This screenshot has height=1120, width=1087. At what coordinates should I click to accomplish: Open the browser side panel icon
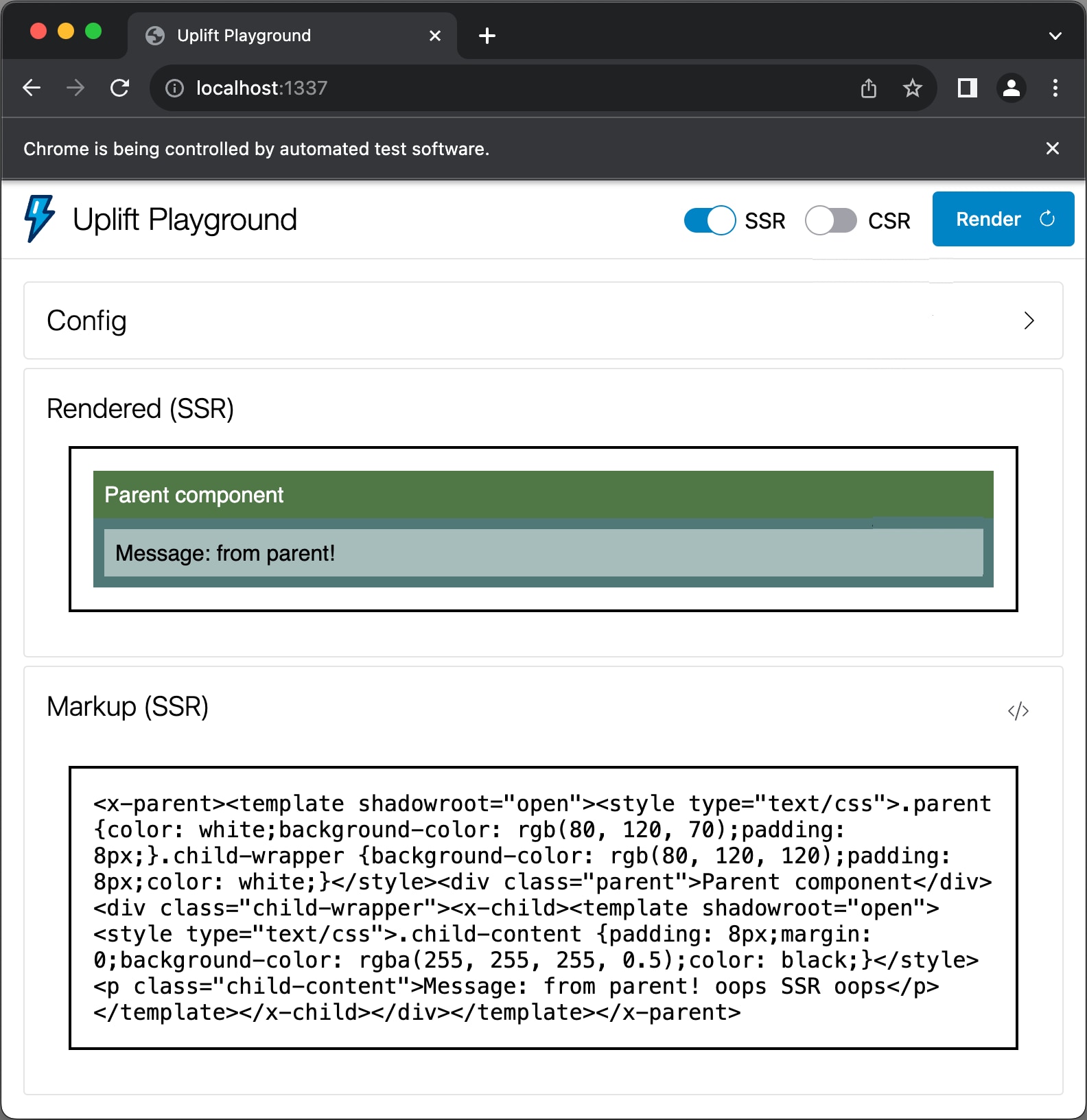point(968,88)
